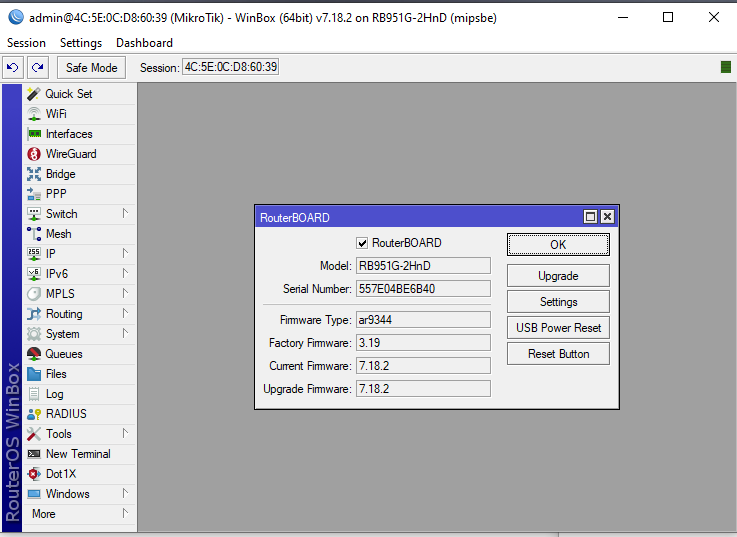Screen dimensions: 737x537
Task: Click the Routing icon
Action: pyautogui.click(x=34, y=314)
